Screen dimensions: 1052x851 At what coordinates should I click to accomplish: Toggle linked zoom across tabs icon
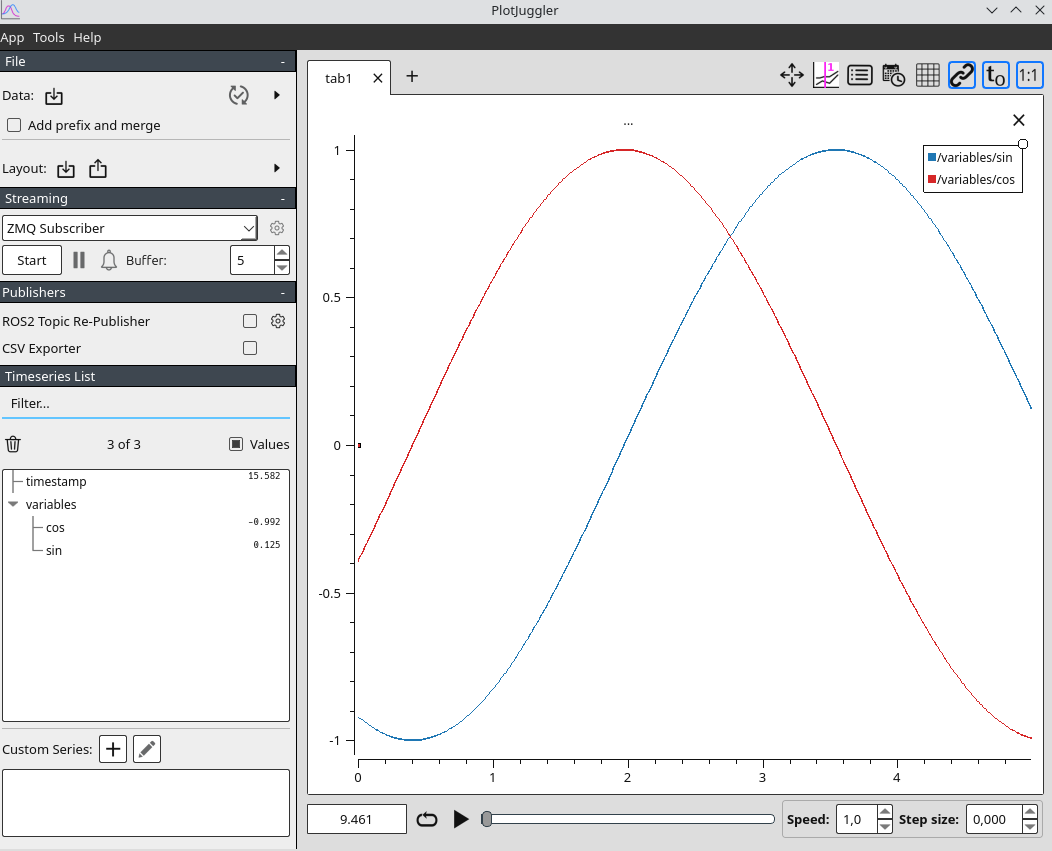[x=961, y=75]
